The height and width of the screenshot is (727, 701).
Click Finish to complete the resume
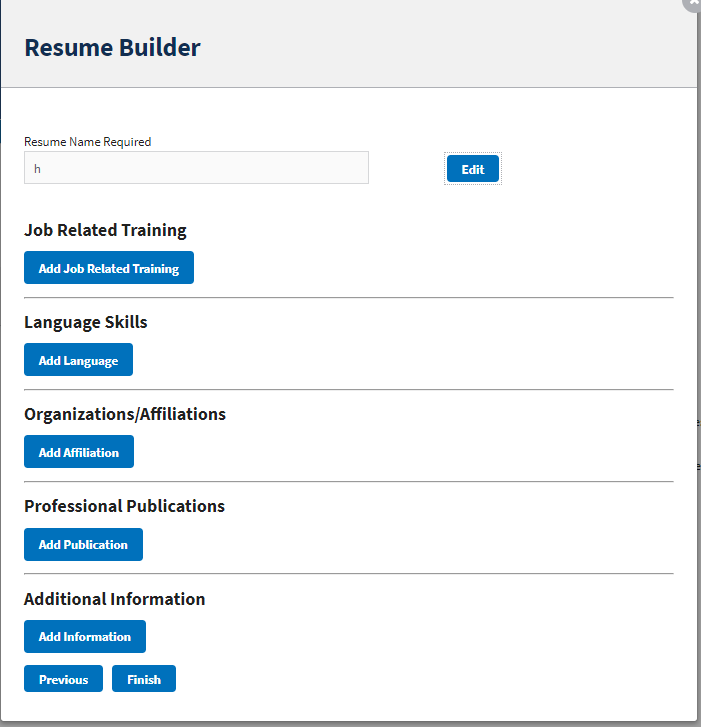point(144,679)
